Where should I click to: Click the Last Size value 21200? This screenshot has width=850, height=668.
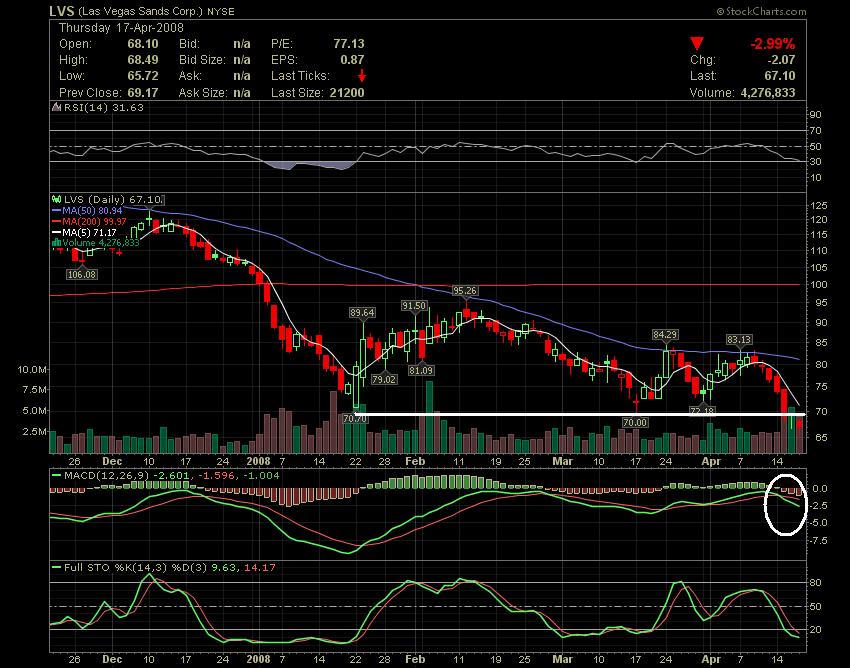(347, 93)
